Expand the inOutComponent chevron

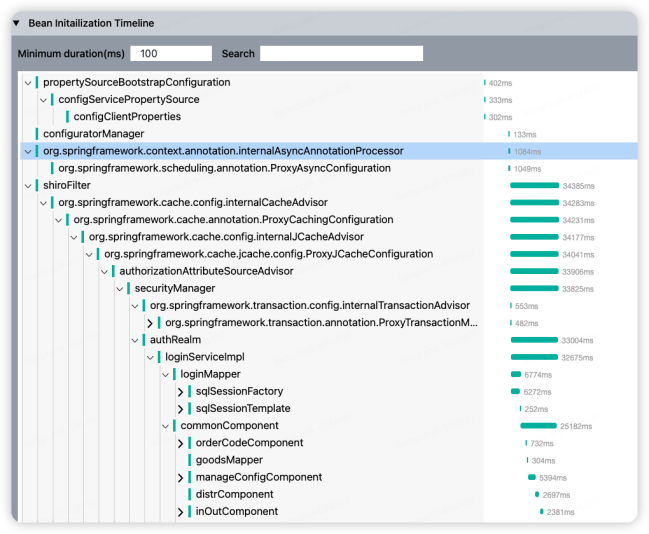(x=180, y=512)
